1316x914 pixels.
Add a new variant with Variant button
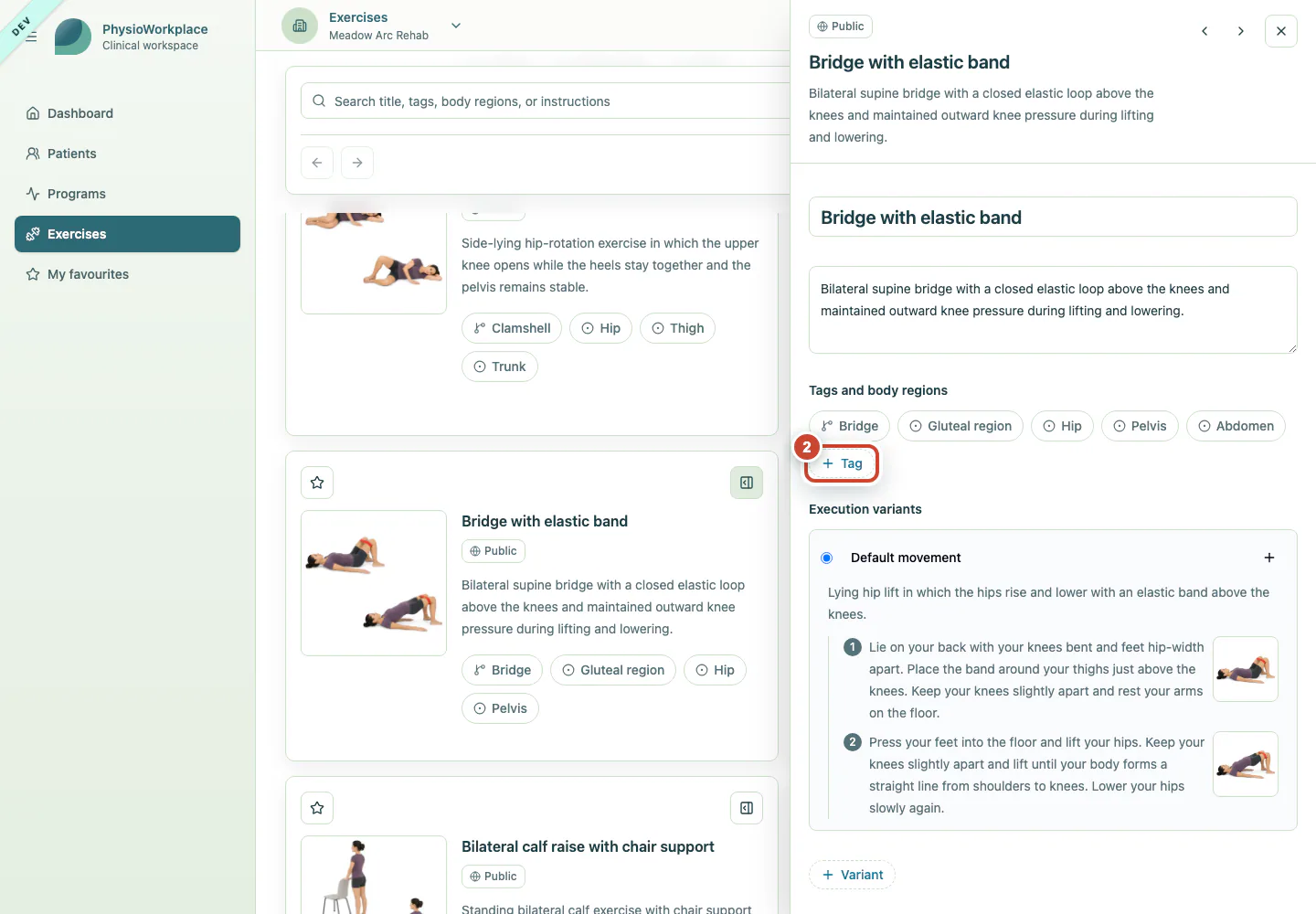pos(852,875)
